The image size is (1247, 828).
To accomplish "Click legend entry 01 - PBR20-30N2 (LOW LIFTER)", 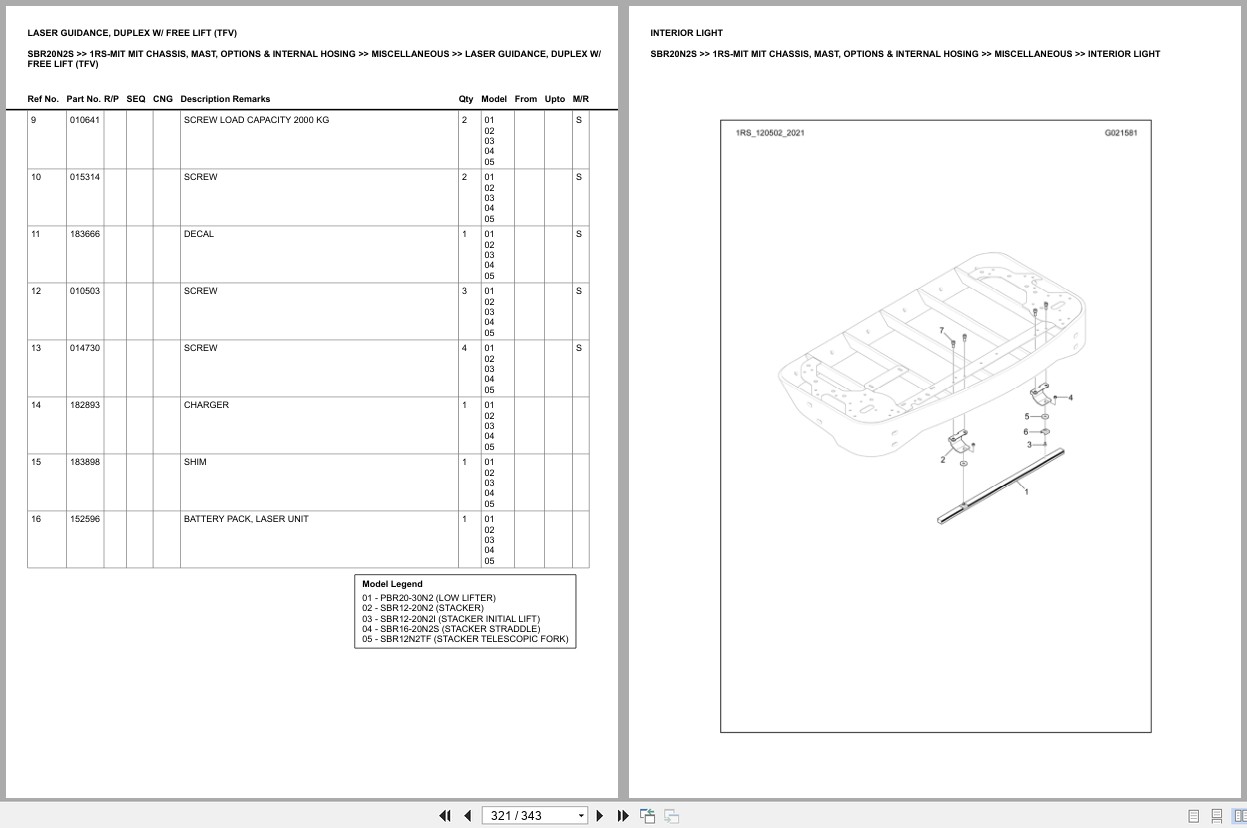I will coord(429,598).
